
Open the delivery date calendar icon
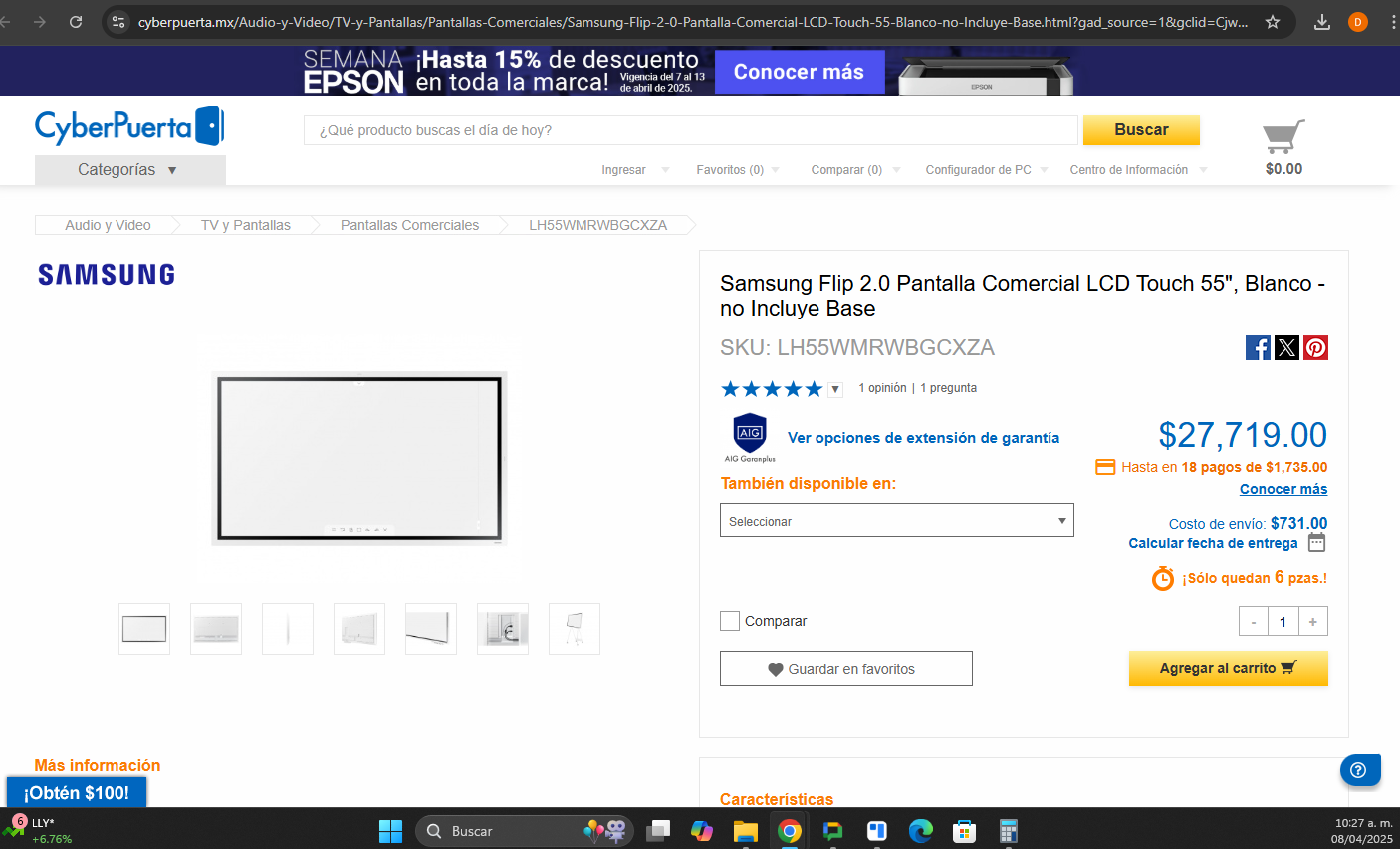coord(1316,542)
